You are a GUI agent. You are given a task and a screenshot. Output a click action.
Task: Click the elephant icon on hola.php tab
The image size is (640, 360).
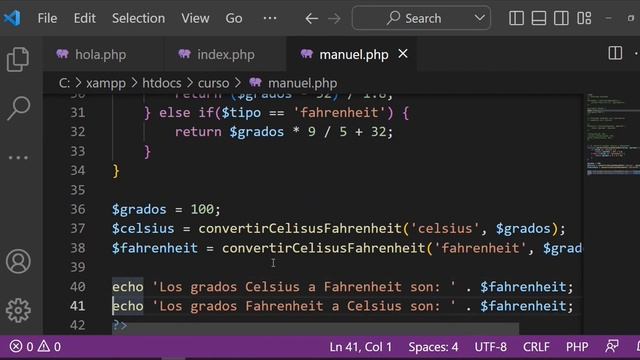pos(62,54)
